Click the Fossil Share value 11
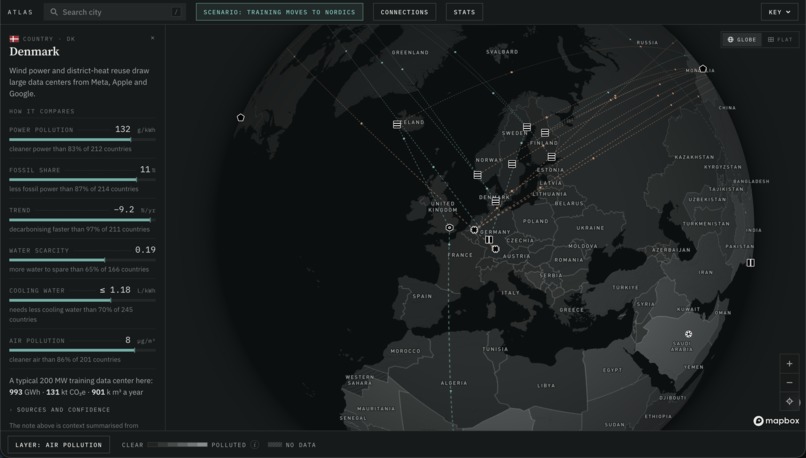Screen dimensions: 806x458 click(145, 169)
